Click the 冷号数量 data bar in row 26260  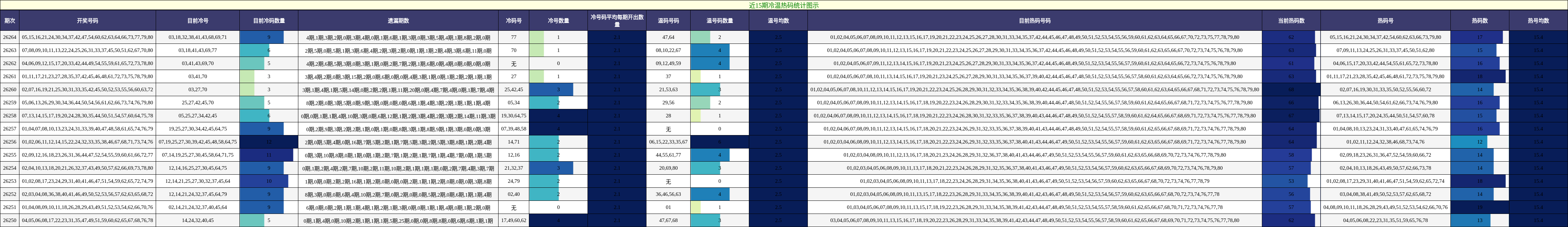[x=558, y=90]
